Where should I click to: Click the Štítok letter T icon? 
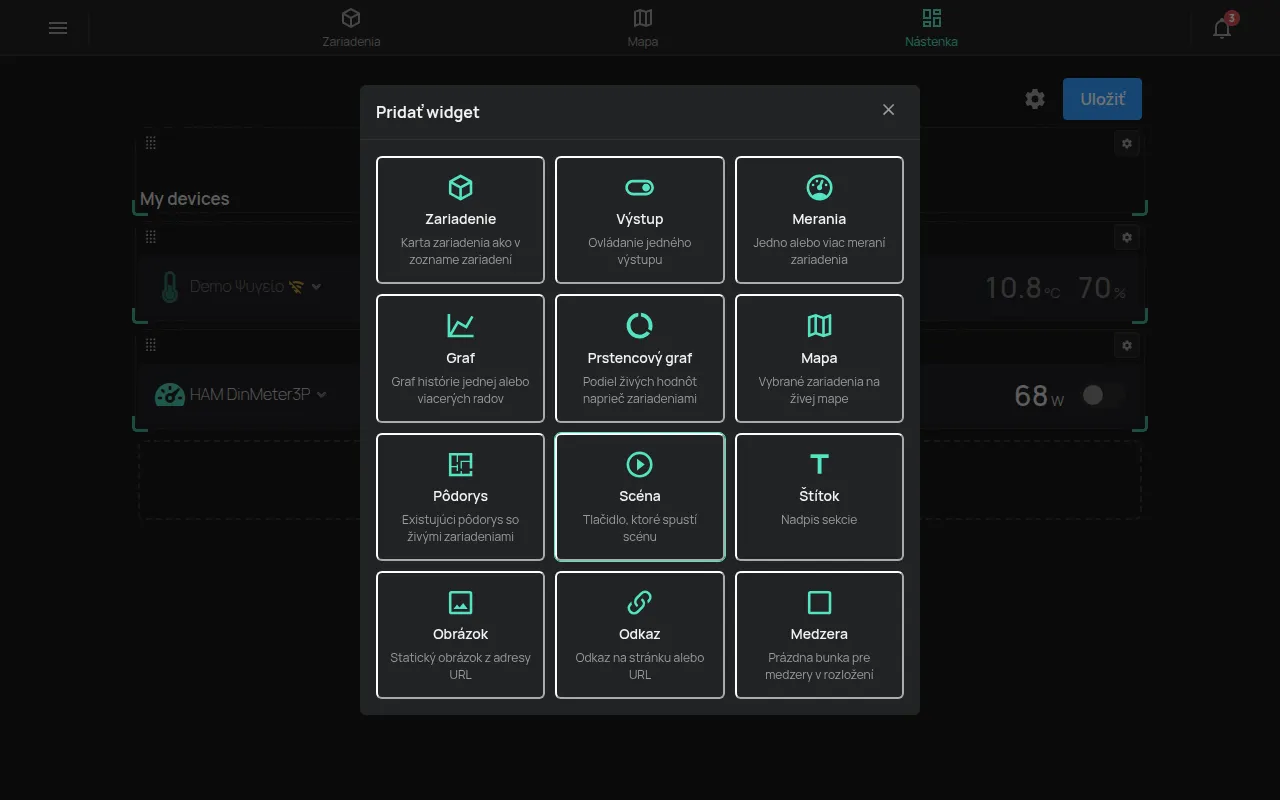[819, 464]
